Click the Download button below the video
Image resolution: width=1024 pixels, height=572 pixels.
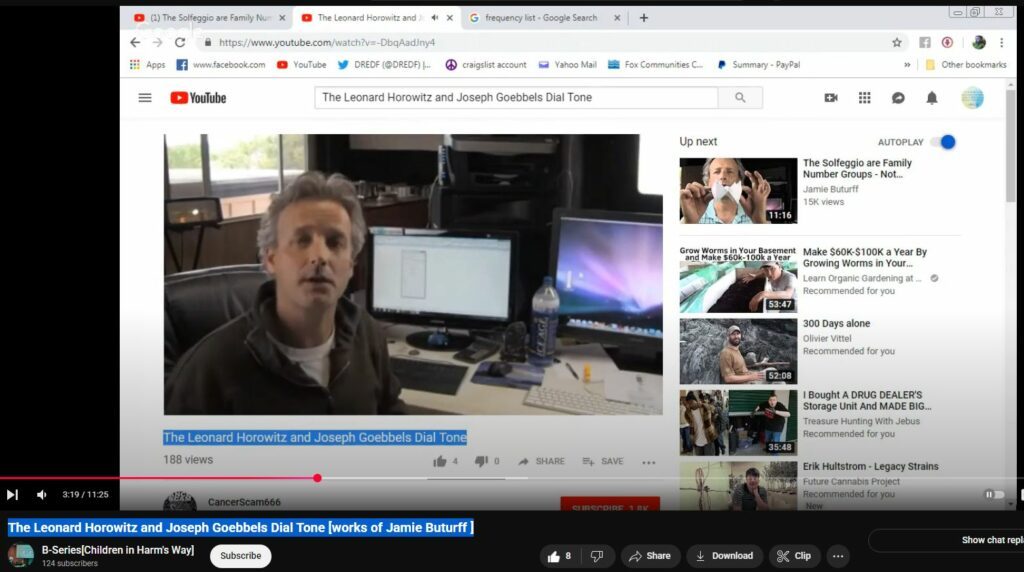pyautogui.click(x=724, y=556)
